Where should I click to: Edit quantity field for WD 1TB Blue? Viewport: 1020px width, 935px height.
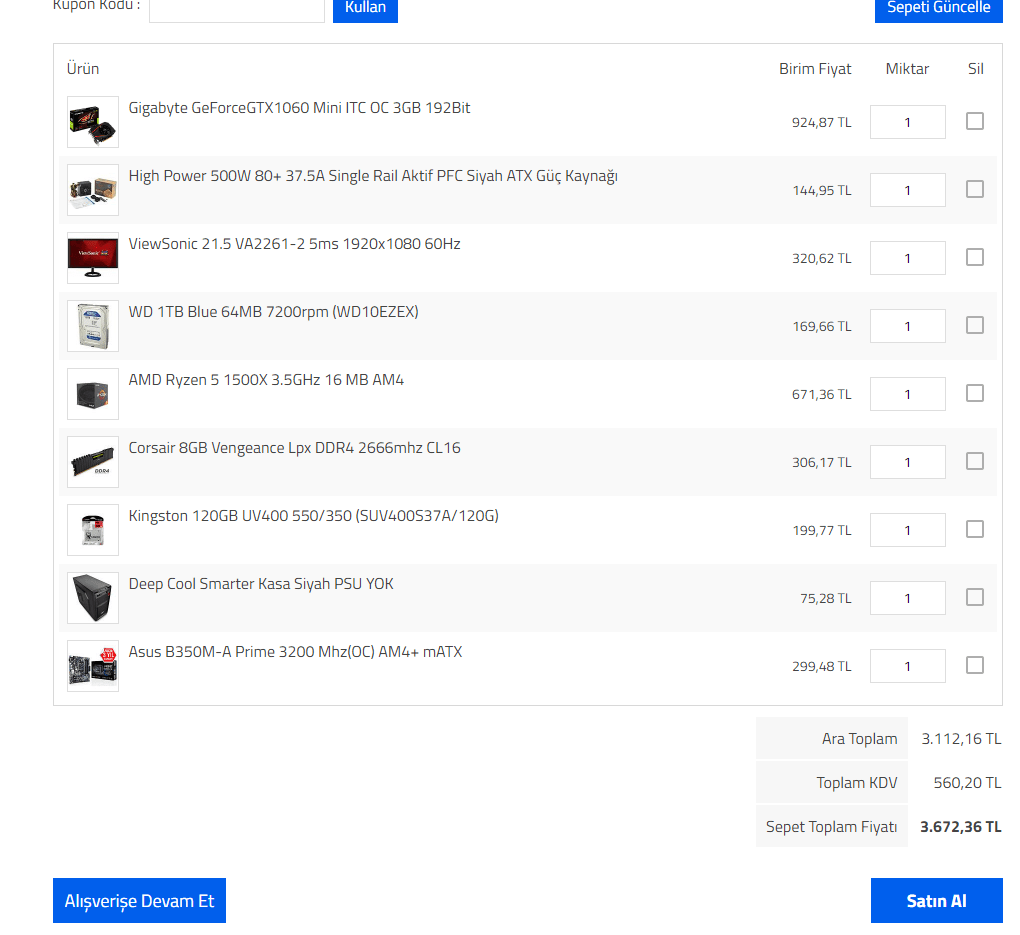click(907, 326)
